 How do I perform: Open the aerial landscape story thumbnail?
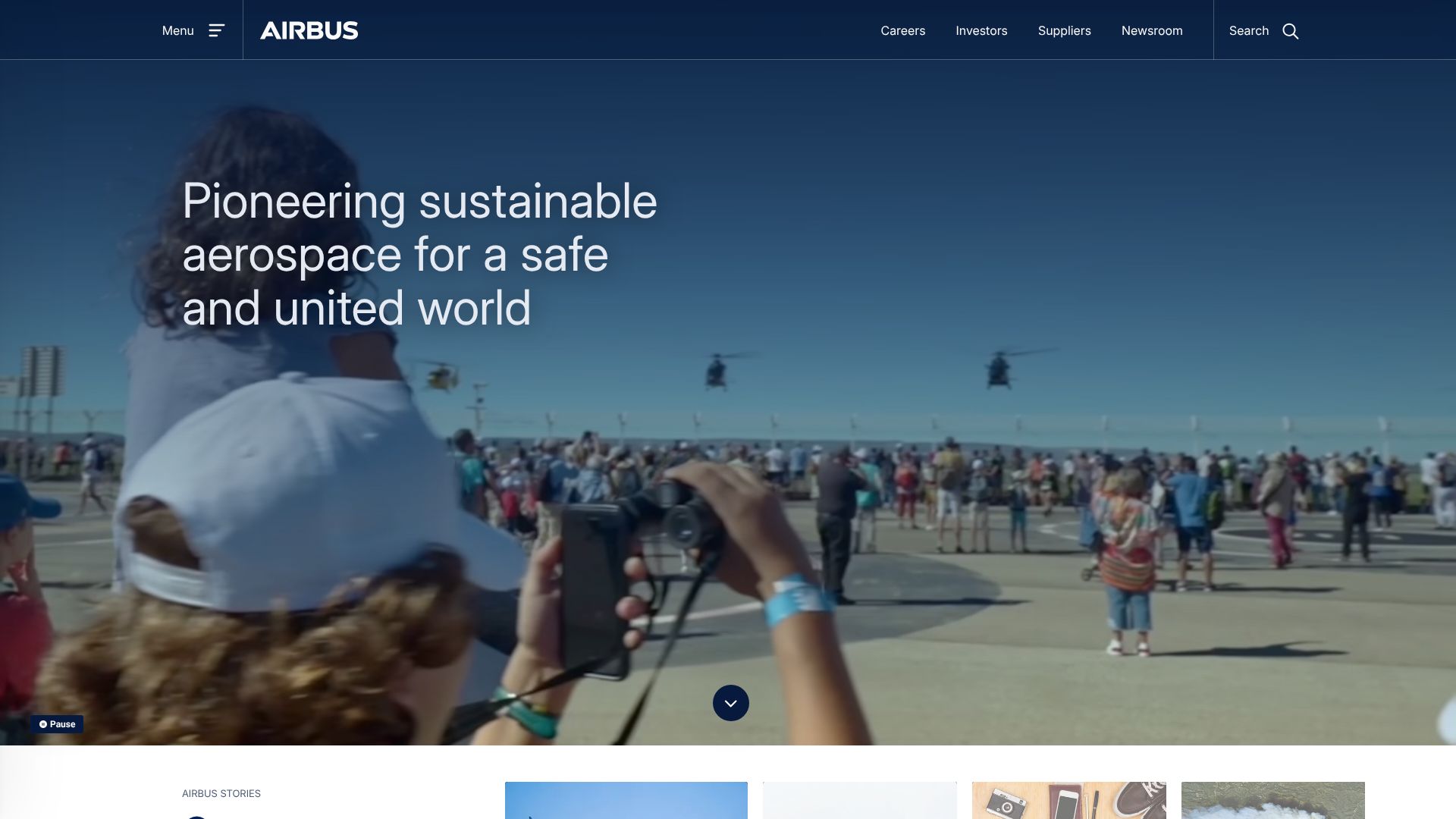click(x=1272, y=801)
